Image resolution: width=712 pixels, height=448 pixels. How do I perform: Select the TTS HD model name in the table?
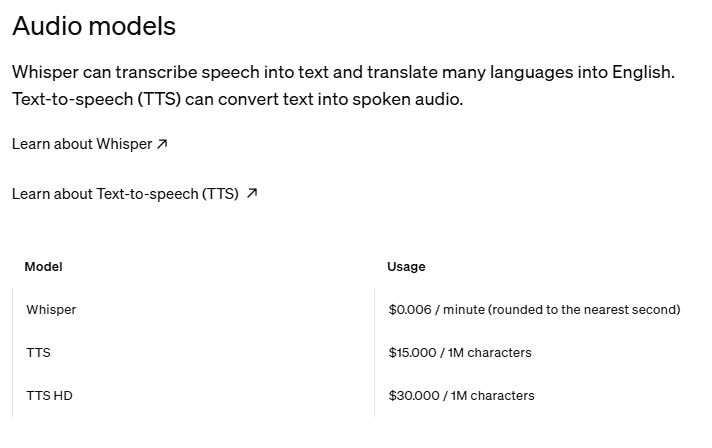[x=49, y=396]
